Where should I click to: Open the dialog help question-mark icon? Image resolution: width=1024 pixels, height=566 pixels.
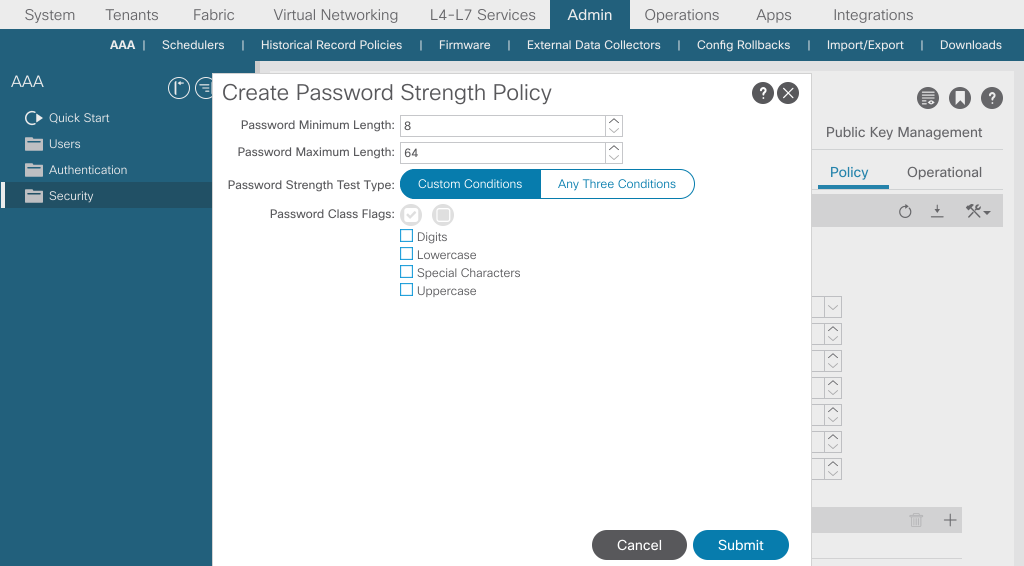(763, 93)
